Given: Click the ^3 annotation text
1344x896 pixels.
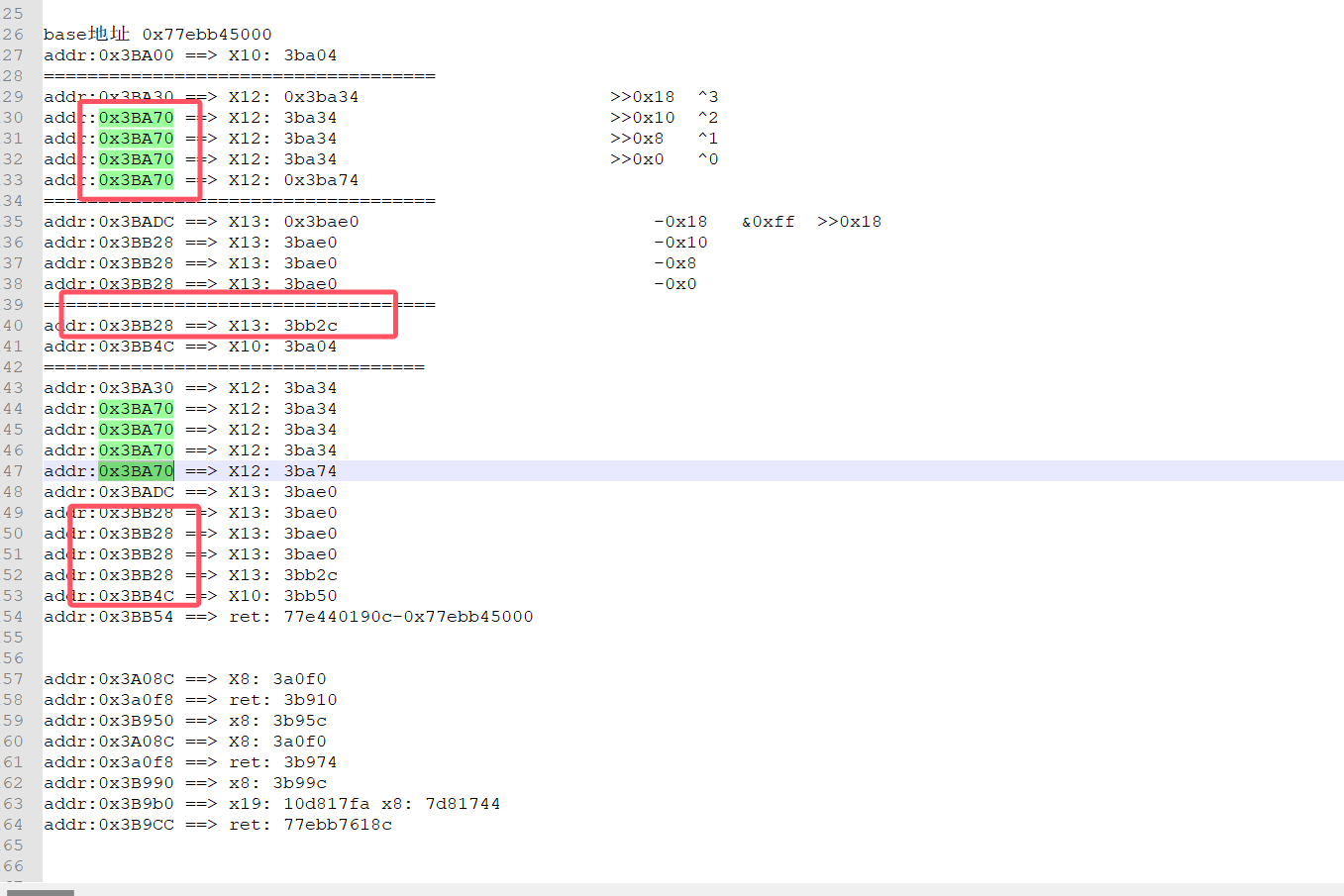Looking at the screenshot, I should click(x=708, y=97).
